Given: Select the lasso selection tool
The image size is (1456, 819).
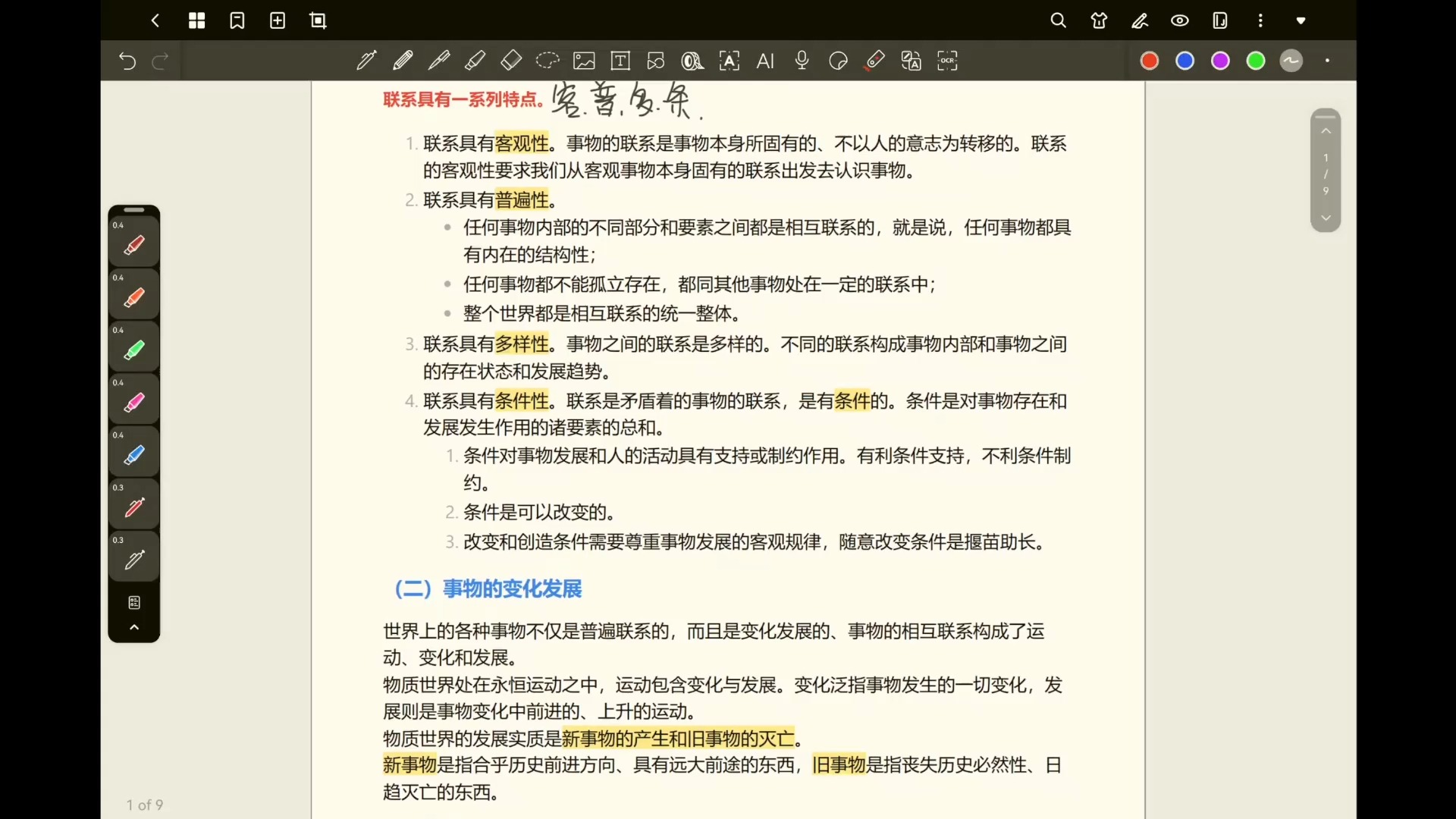Looking at the screenshot, I should tap(548, 61).
